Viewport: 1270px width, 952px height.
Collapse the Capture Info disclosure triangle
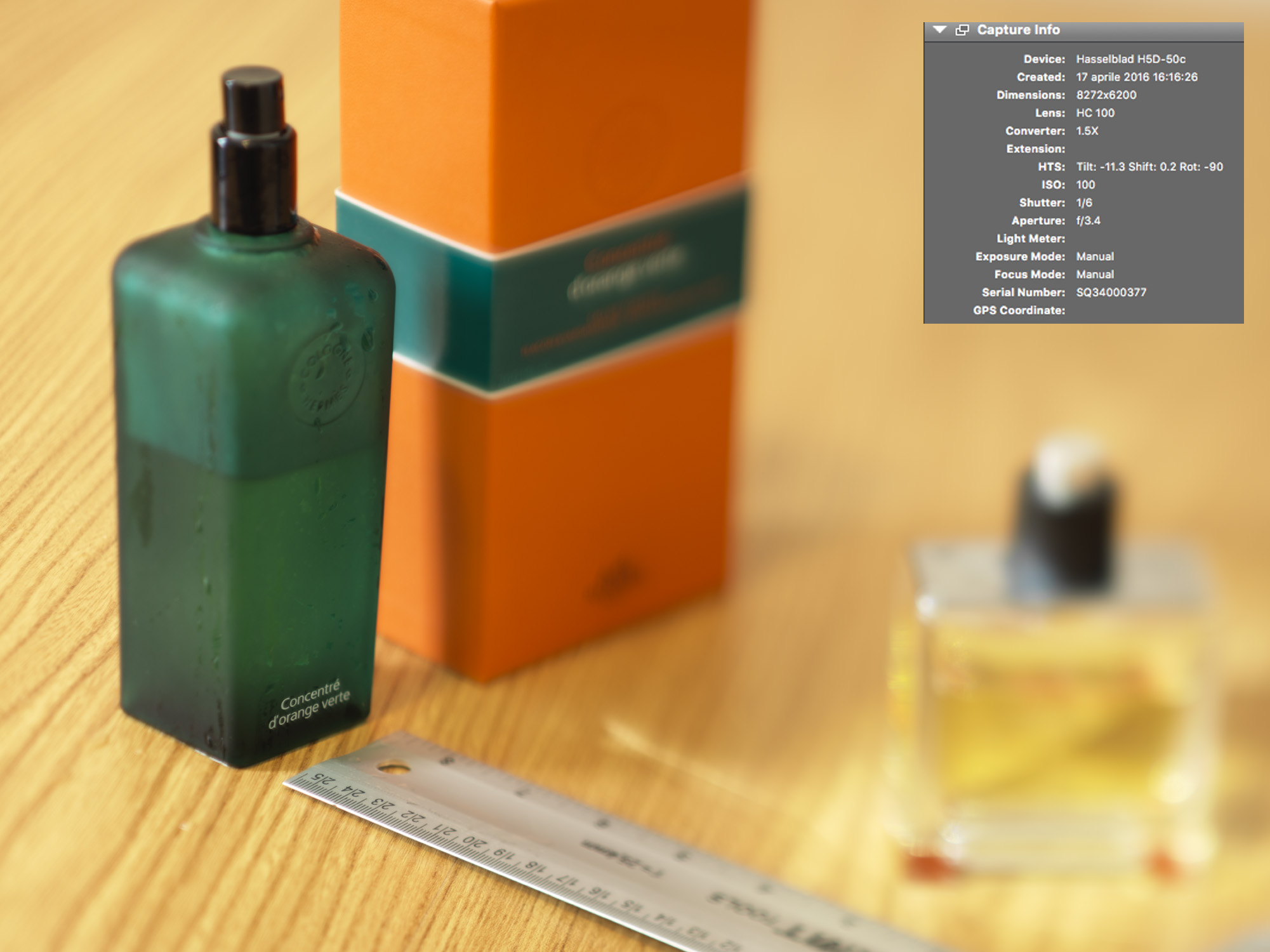940,30
